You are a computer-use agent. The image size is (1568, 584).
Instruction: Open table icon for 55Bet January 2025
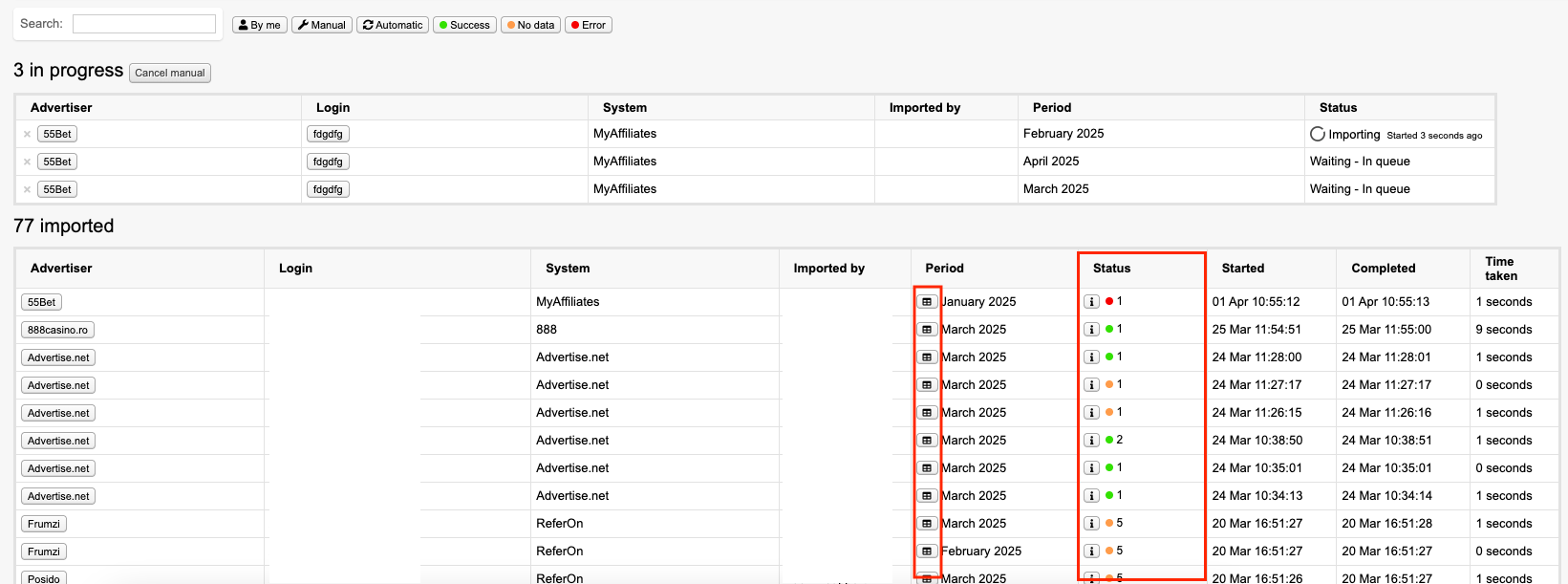pyautogui.click(x=927, y=302)
